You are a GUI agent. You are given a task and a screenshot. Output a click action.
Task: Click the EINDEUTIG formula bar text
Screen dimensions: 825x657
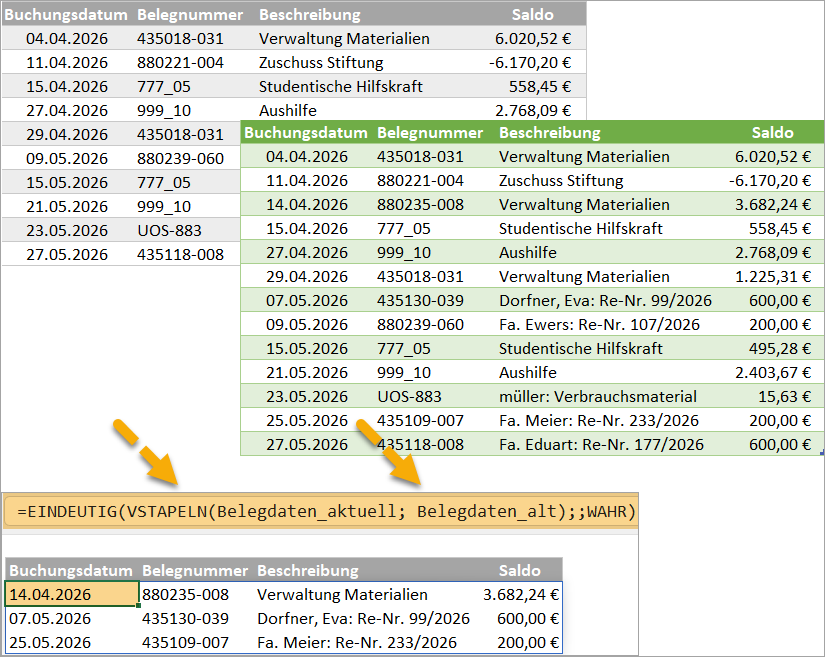(326, 511)
